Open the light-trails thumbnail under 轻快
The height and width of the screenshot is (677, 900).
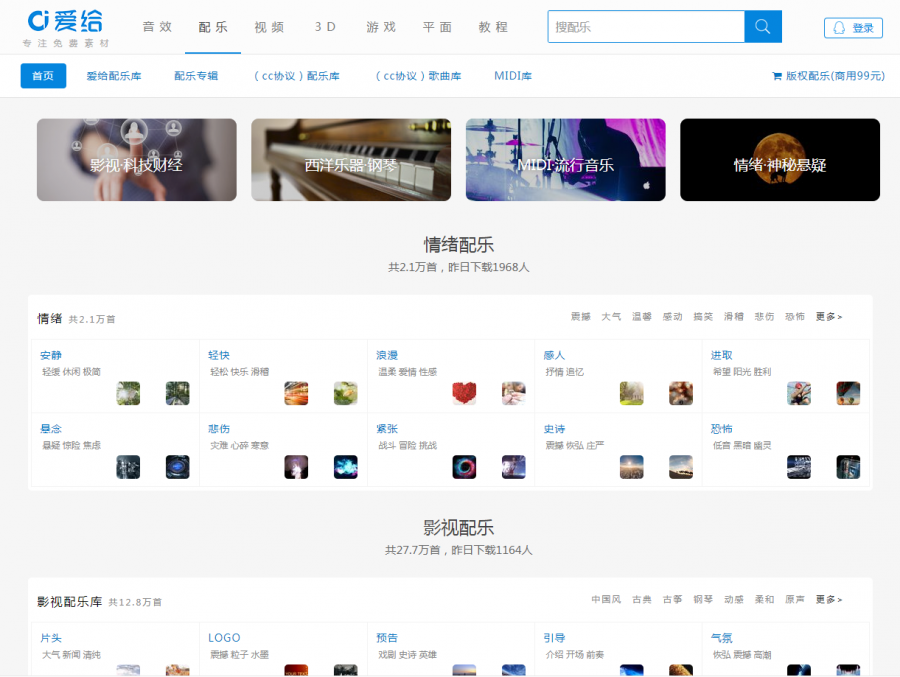[296, 393]
